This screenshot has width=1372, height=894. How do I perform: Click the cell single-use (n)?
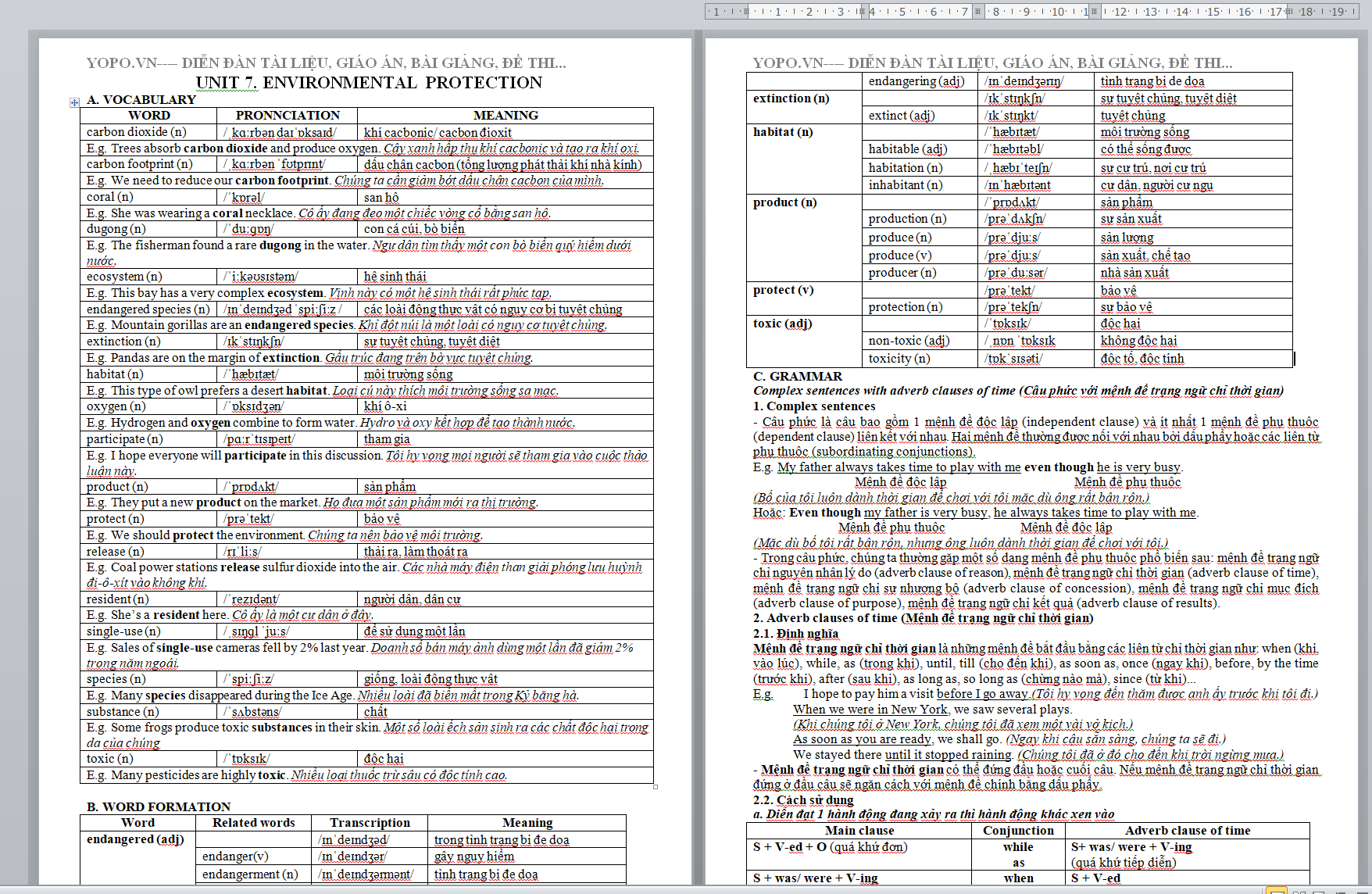coord(148,631)
